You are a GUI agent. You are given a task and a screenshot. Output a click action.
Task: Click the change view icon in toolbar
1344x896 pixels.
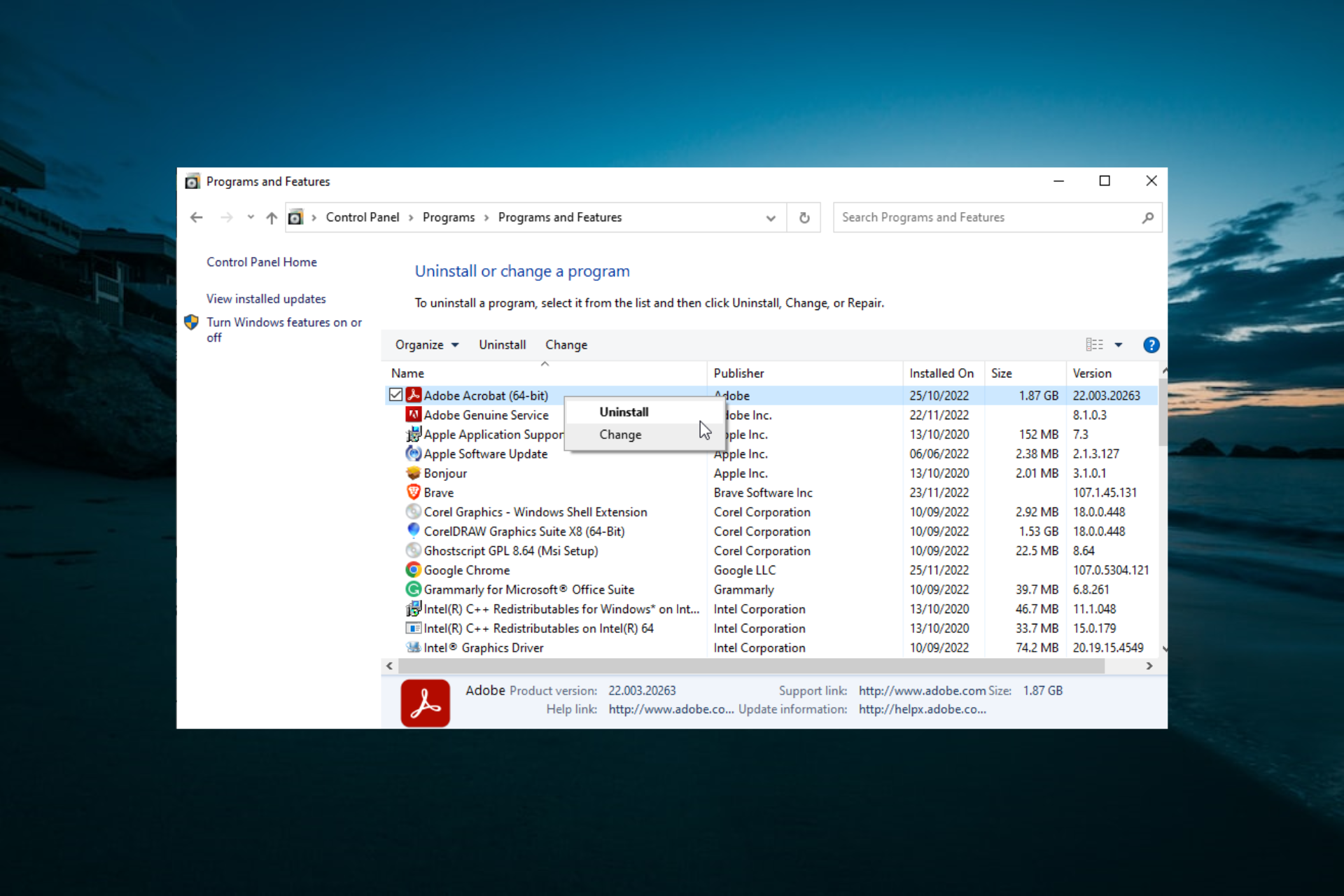click(x=1095, y=344)
